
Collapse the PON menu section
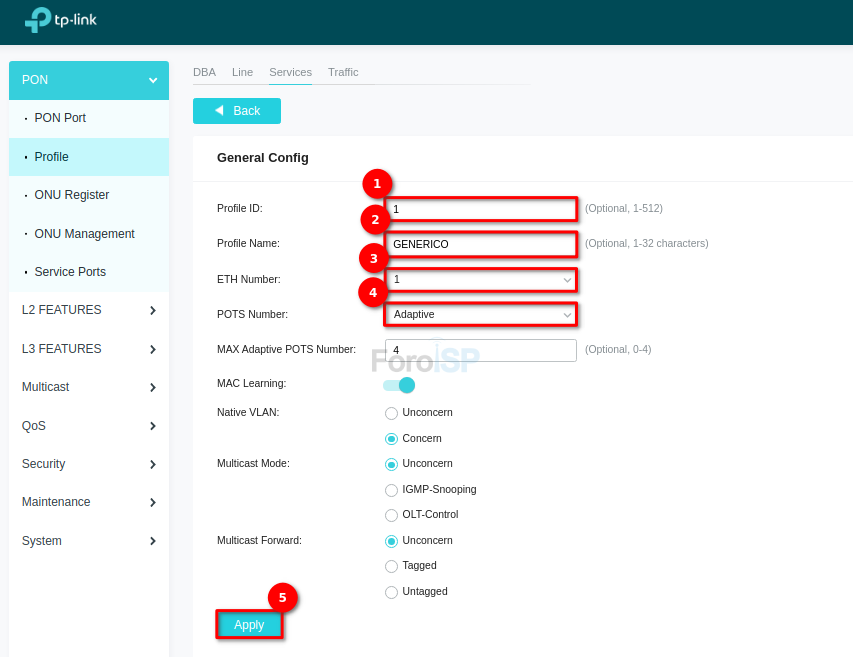(x=152, y=80)
